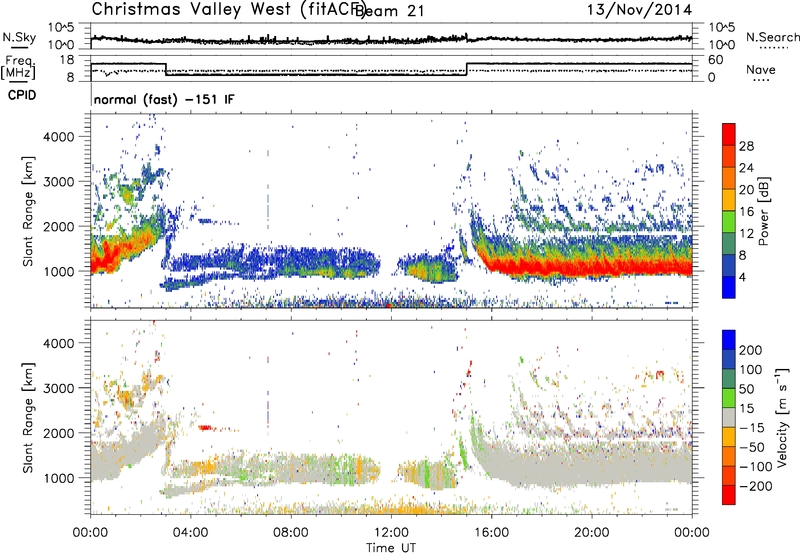This screenshot has height=554, width=800.
Task: Click the '2000' tick on the velocity panel
Action: (x=59, y=433)
